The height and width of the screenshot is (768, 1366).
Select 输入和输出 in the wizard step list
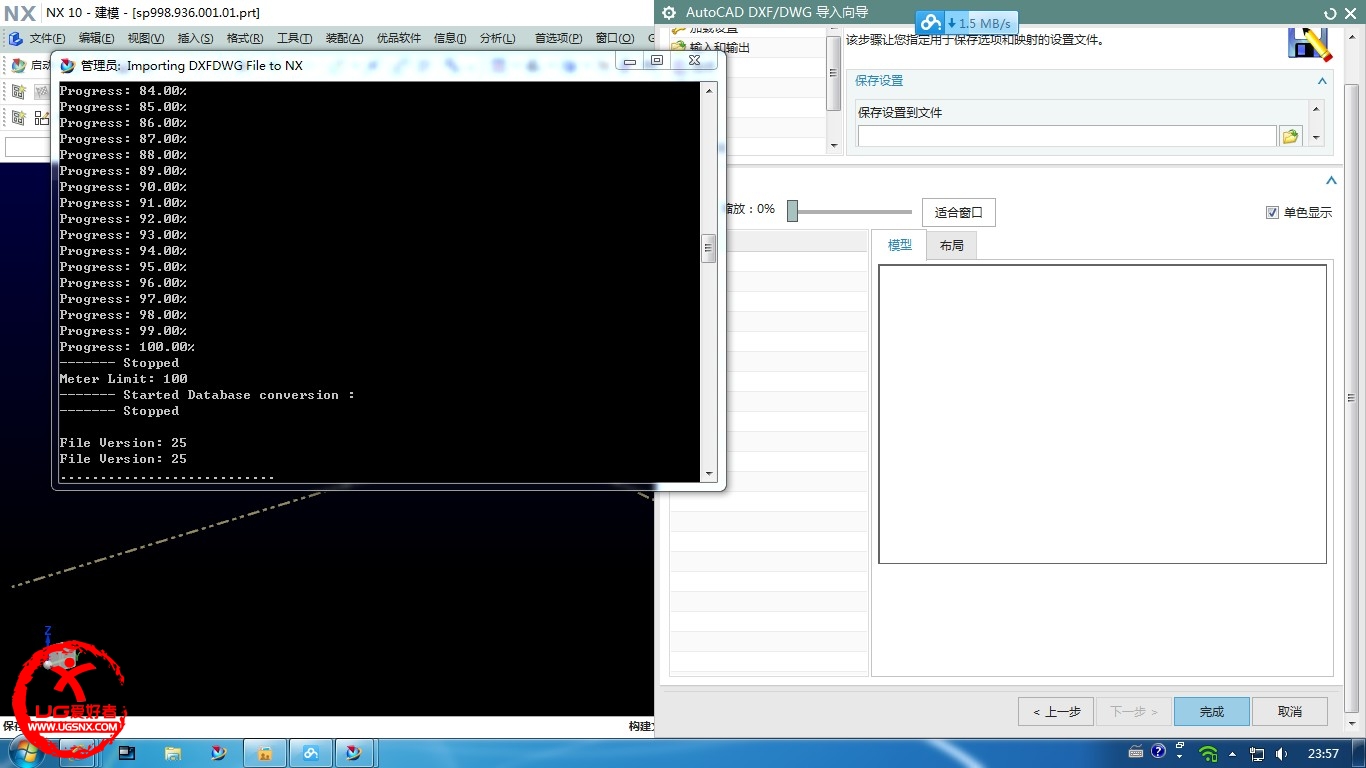[x=719, y=47]
